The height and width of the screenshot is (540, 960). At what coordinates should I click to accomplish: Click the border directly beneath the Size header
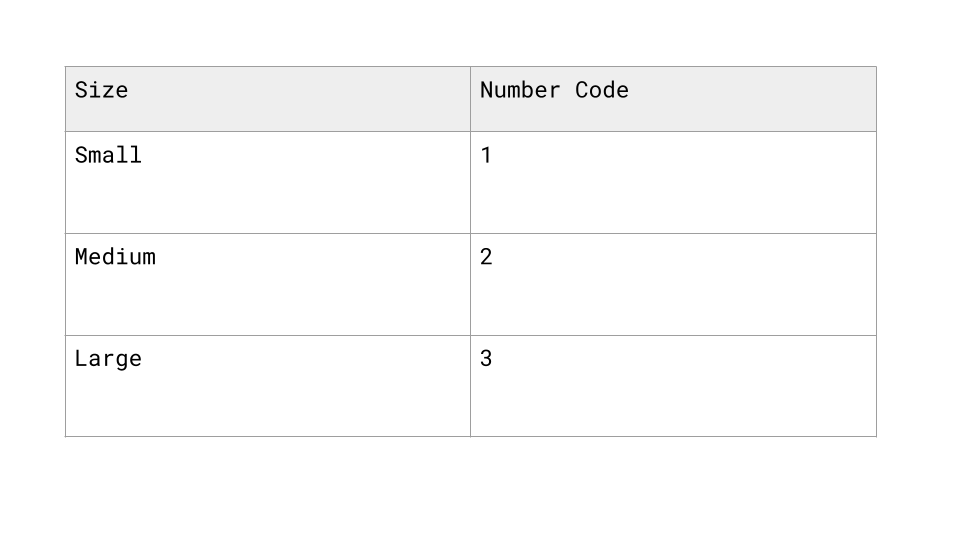(267, 131)
